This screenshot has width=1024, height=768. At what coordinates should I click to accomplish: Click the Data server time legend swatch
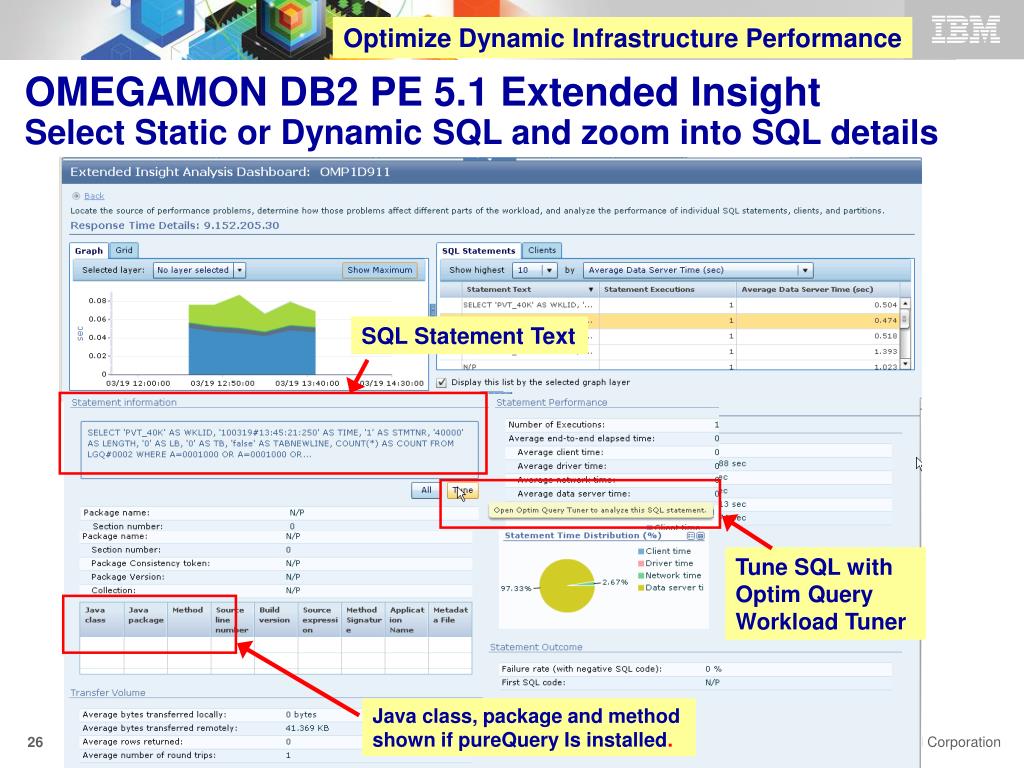point(641,588)
